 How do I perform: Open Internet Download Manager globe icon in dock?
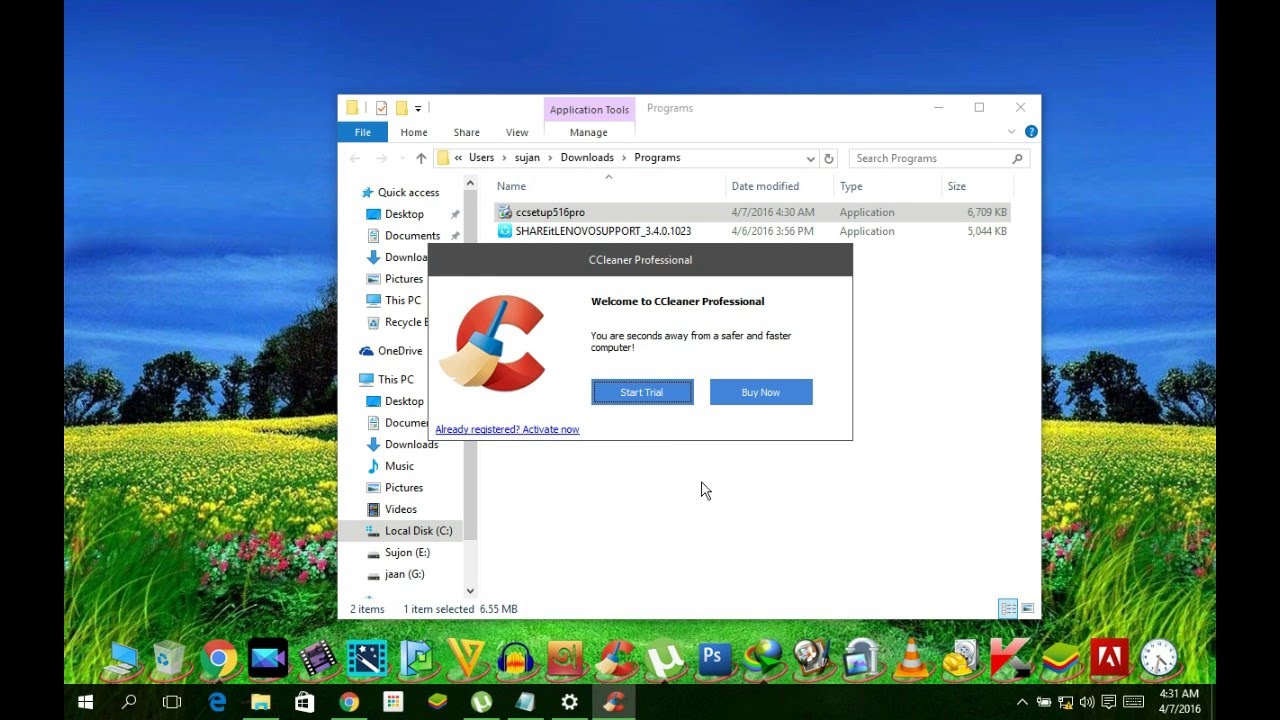click(x=762, y=658)
